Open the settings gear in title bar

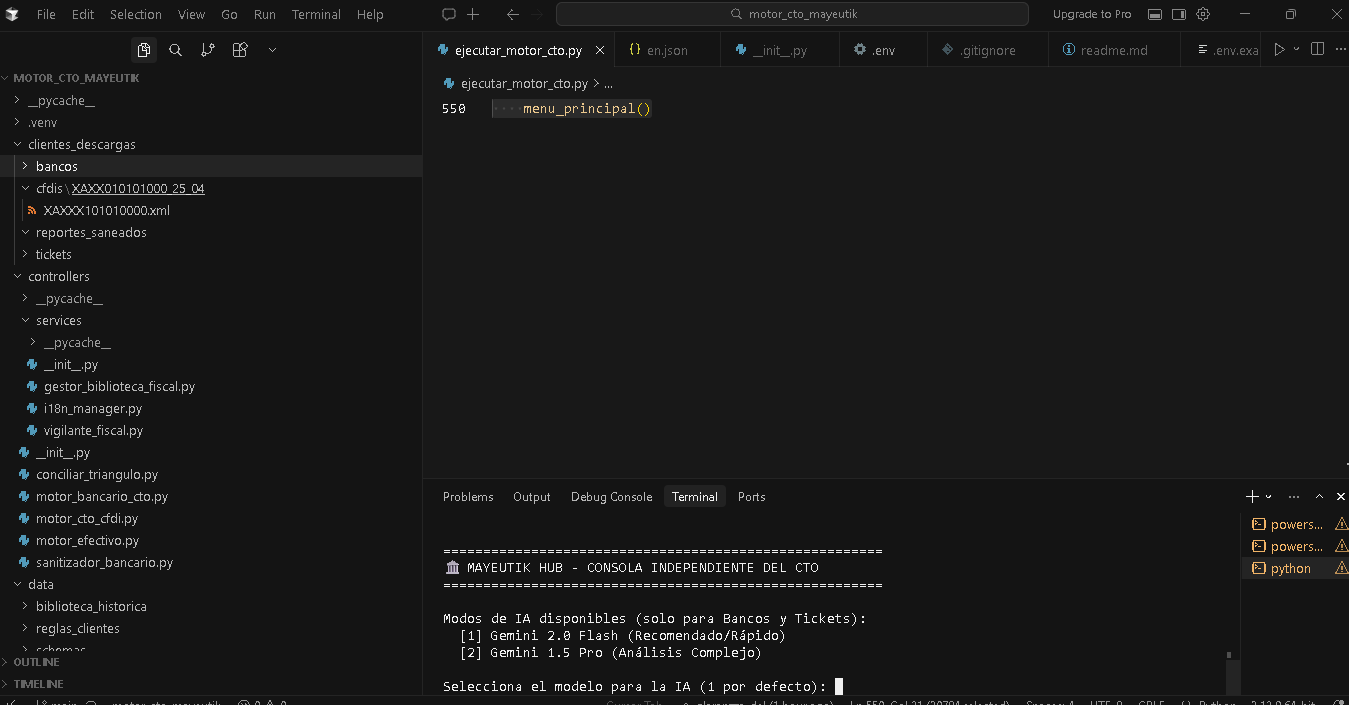[1203, 14]
